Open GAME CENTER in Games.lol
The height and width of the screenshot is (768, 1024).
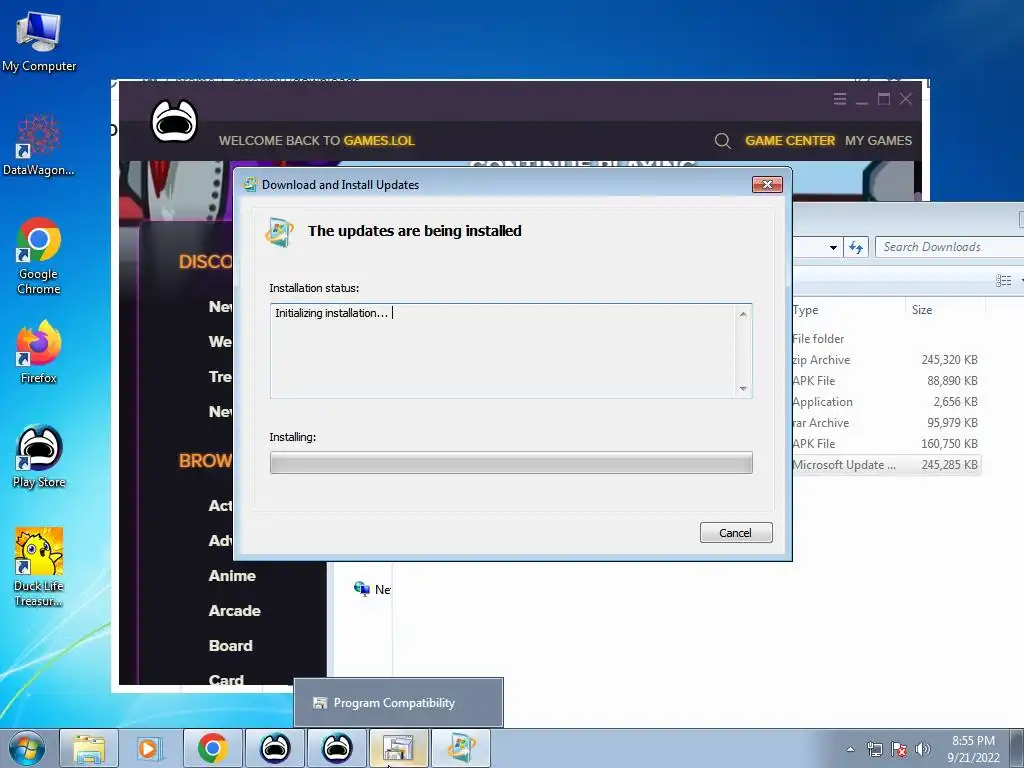(x=790, y=140)
